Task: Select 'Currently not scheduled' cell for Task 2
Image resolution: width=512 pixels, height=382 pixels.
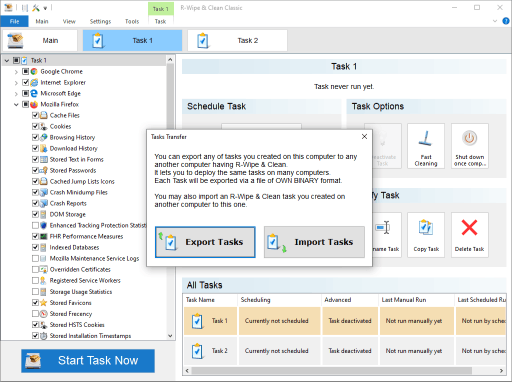Action: 279,351
